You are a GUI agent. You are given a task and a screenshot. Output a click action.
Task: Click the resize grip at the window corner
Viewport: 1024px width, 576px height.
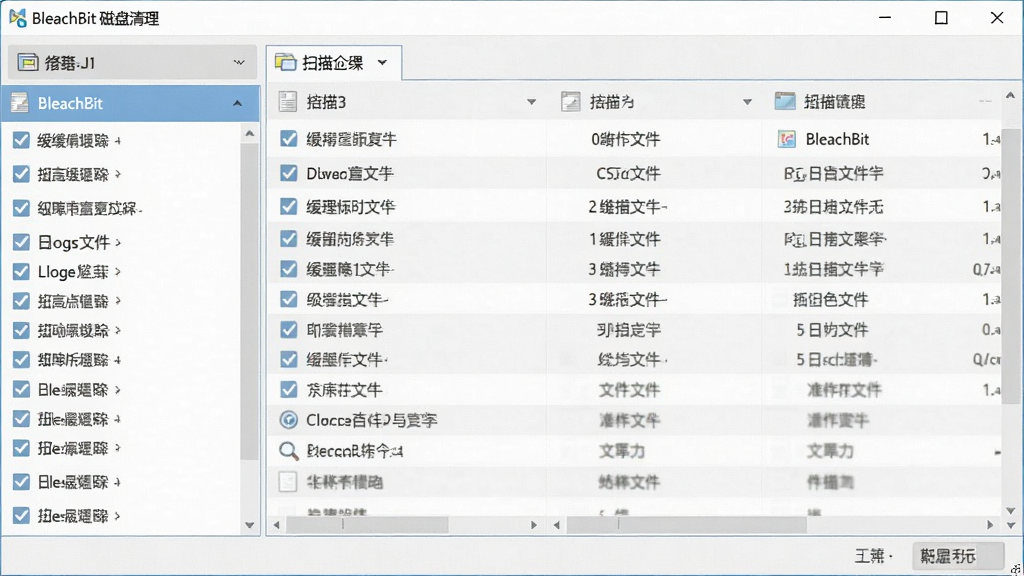pos(1016,568)
